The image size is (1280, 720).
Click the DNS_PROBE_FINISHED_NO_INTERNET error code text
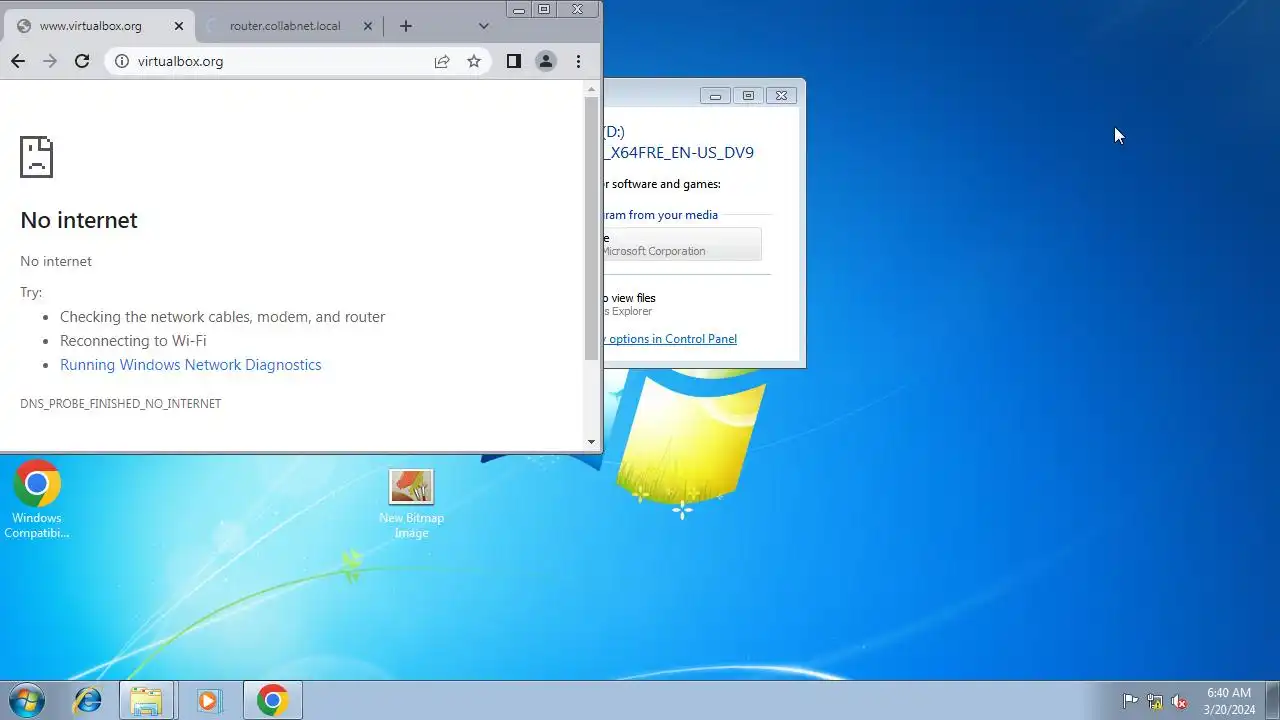[x=121, y=404]
